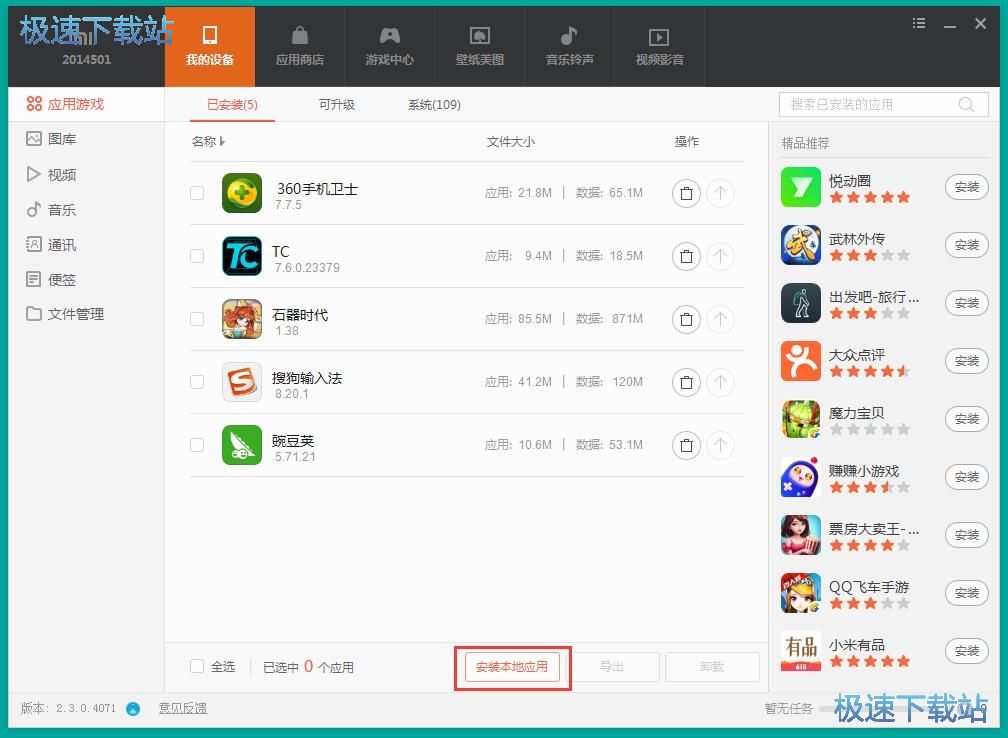The image size is (1008, 738).
Task: Check the 豌豆荚 checkbox
Action: (197, 445)
